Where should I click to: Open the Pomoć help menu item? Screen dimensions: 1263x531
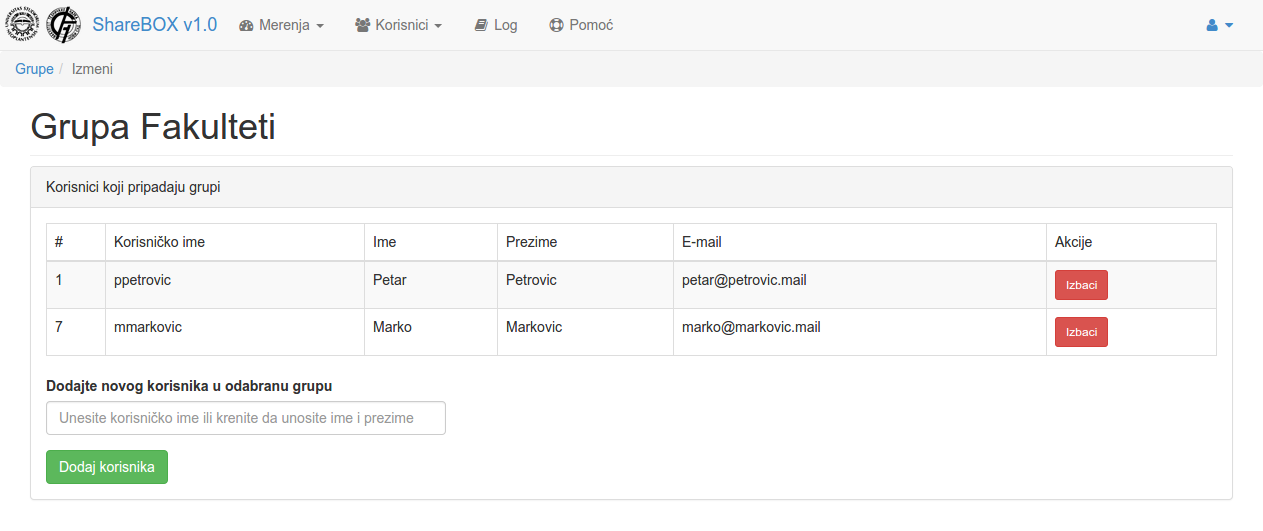tap(591, 26)
